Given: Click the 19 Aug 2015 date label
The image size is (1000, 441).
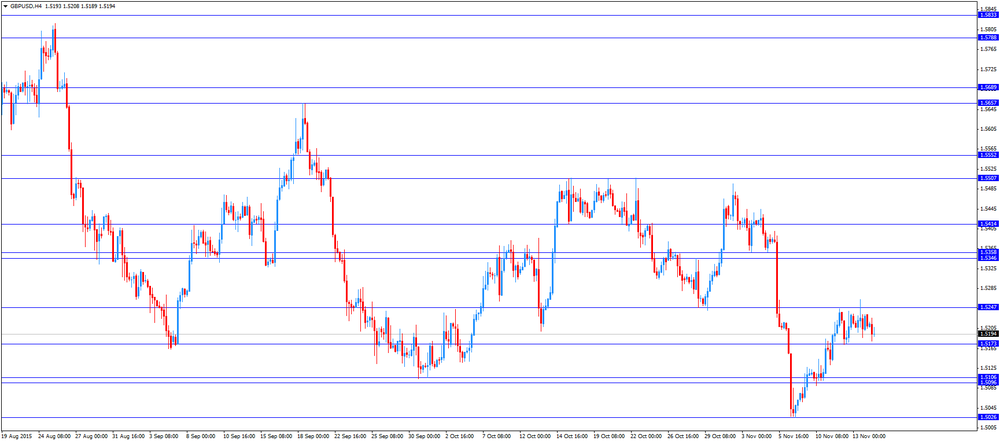Looking at the screenshot, I should click(16, 437).
